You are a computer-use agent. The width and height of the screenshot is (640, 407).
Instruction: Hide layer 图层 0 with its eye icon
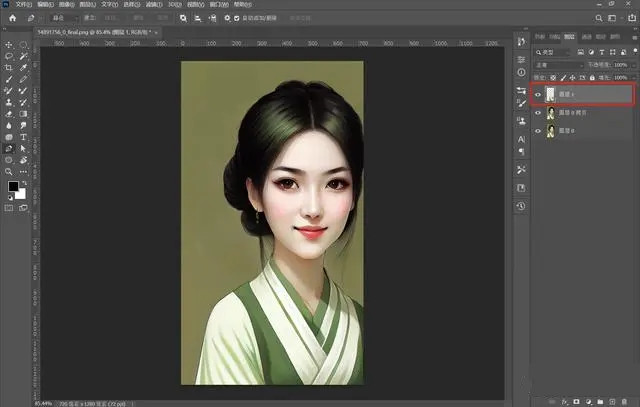(x=538, y=131)
